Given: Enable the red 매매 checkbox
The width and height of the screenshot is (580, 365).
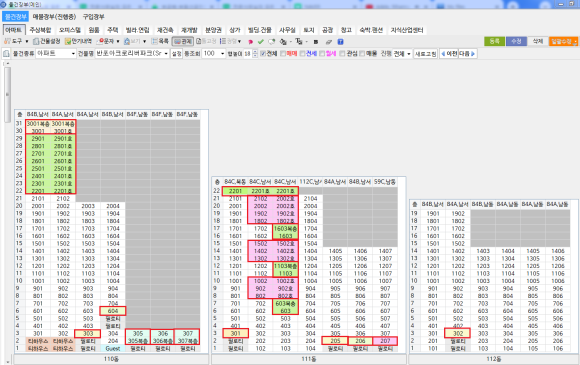Looking at the screenshot, I should pos(283,54).
